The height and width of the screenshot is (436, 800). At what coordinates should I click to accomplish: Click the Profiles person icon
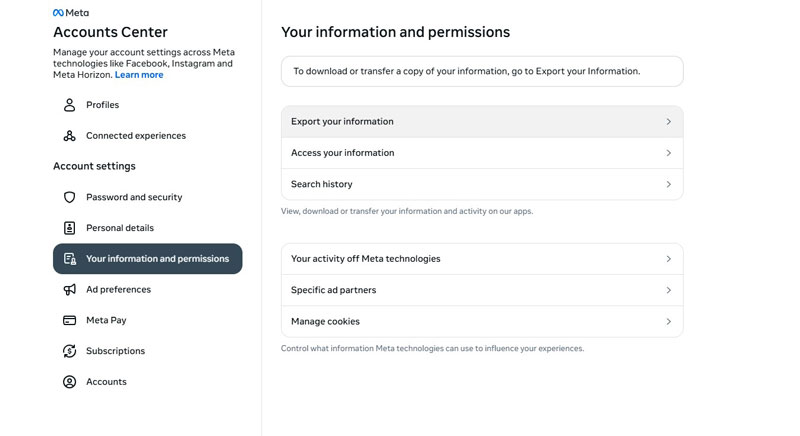70,105
